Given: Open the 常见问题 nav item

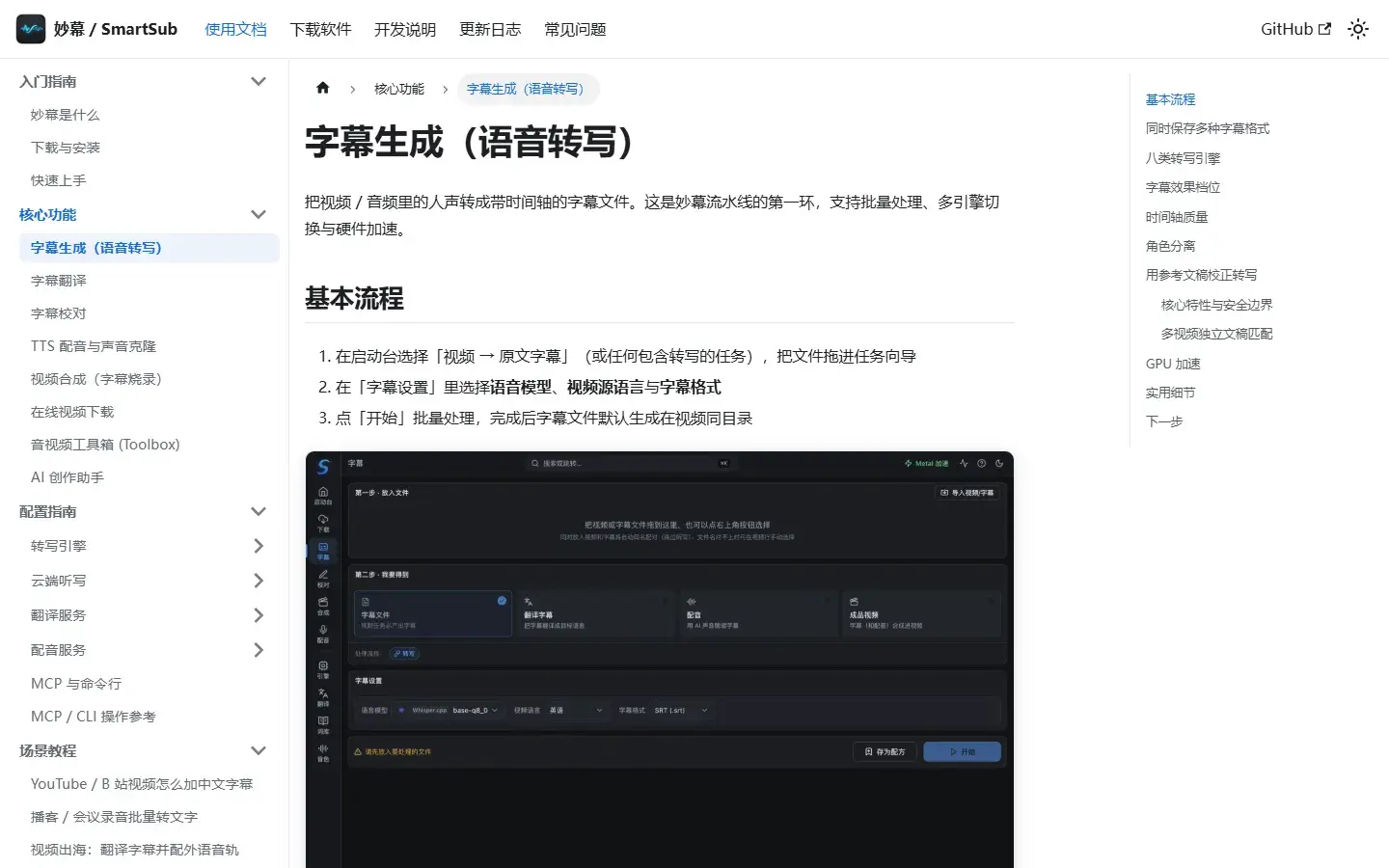Looking at the screenshot, I should pyautogui.click(x=575, y=29).
